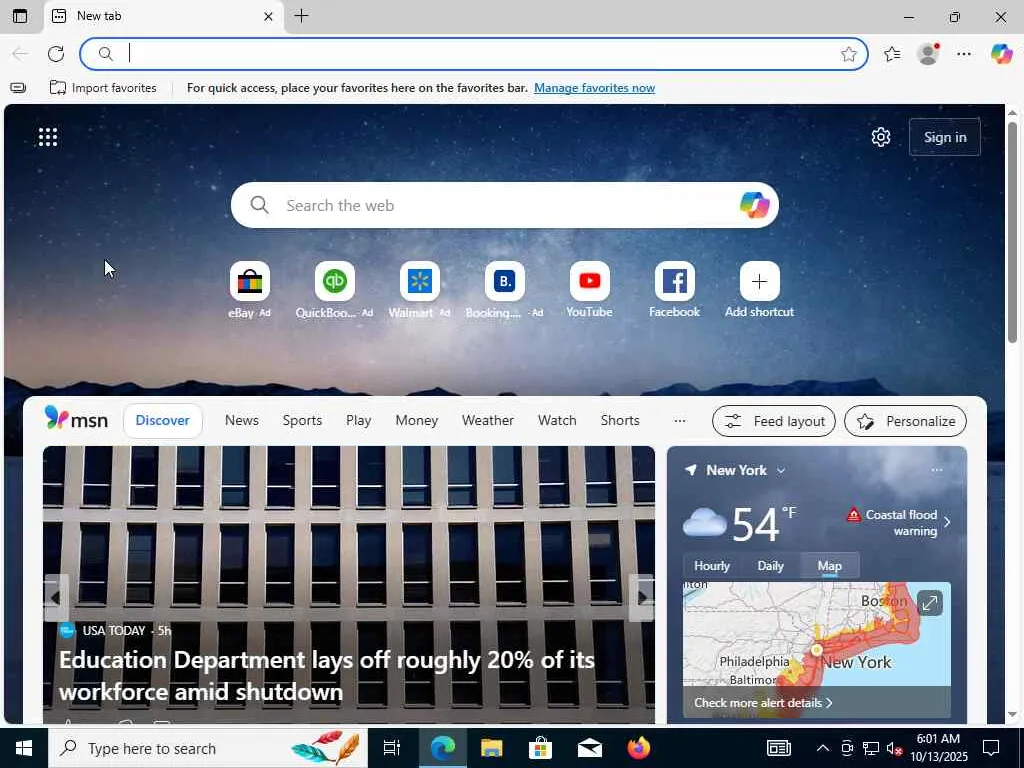Click the Sign in button
The image size is (1024, 768).
[944, 137]
